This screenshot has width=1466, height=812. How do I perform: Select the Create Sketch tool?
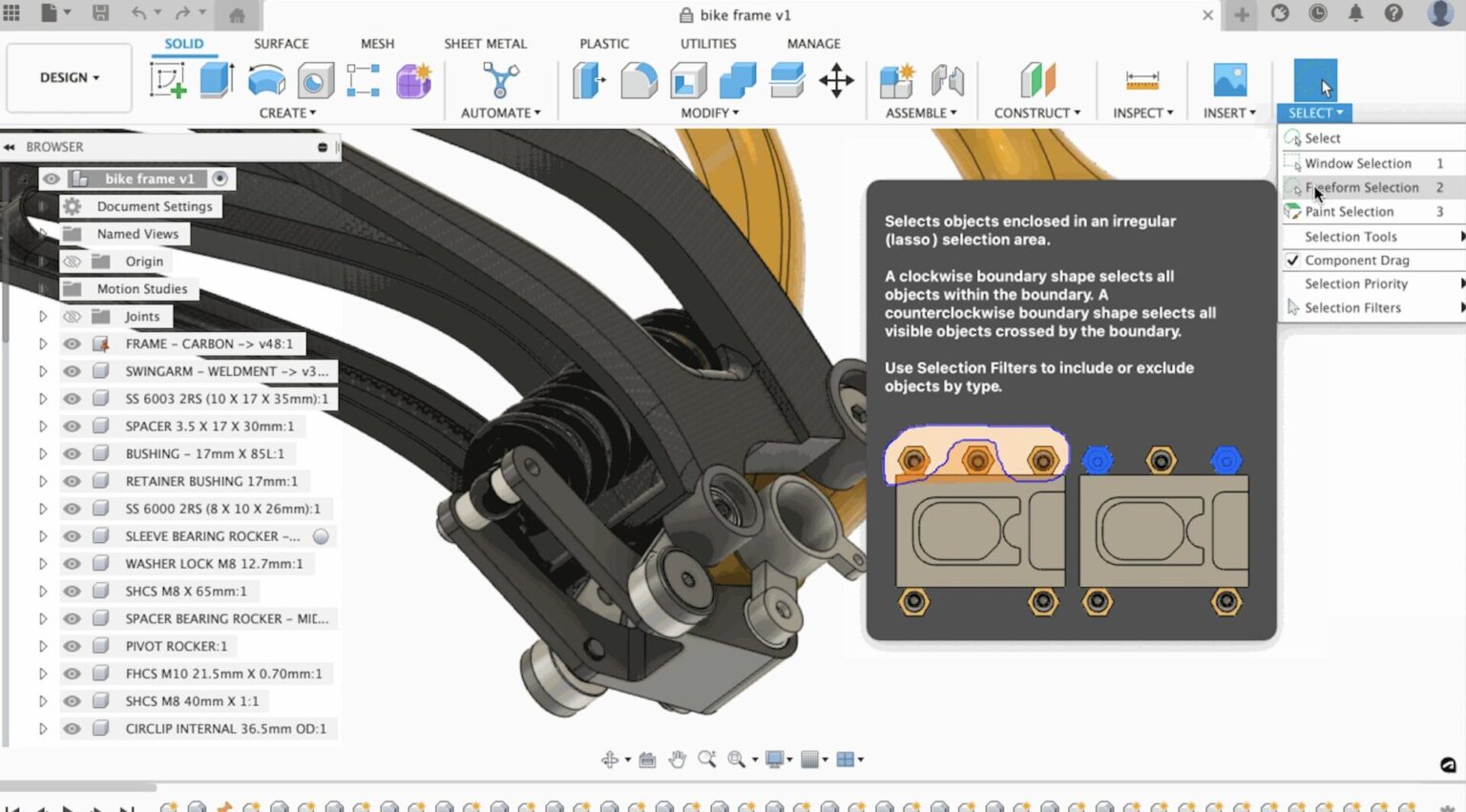pos(168,81)
